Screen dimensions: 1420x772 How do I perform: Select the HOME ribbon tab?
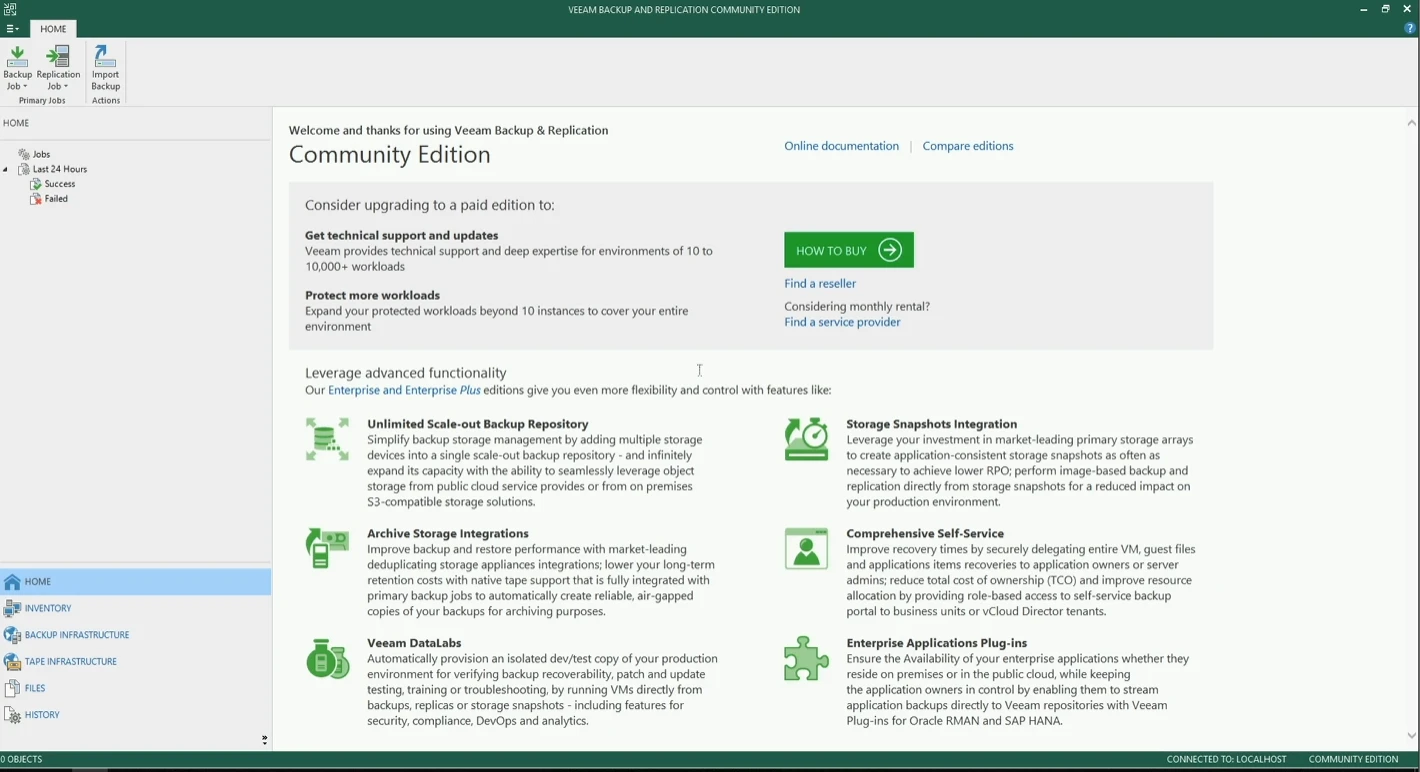point(53,29)
